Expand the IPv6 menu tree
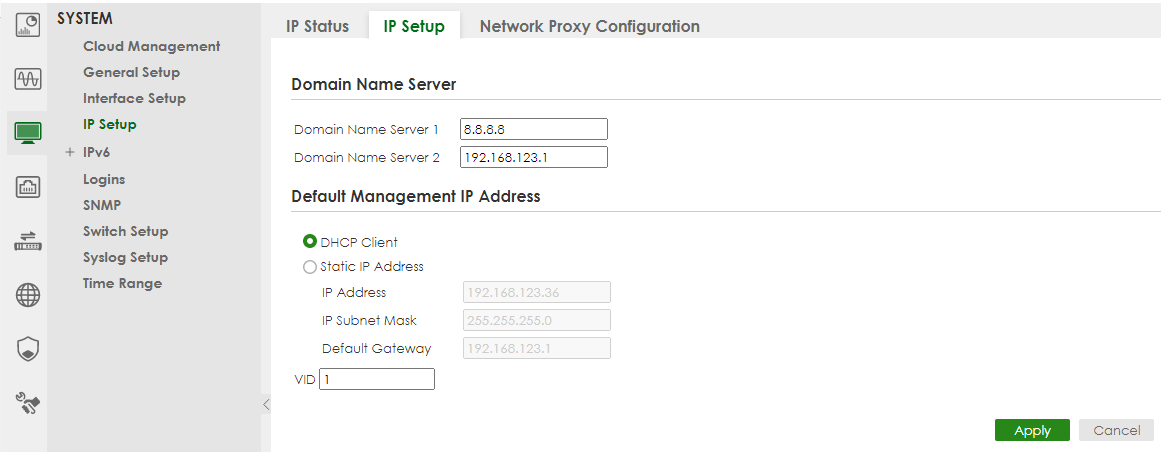This screenshot has width=1161, height=452. (x=70, y=153)
